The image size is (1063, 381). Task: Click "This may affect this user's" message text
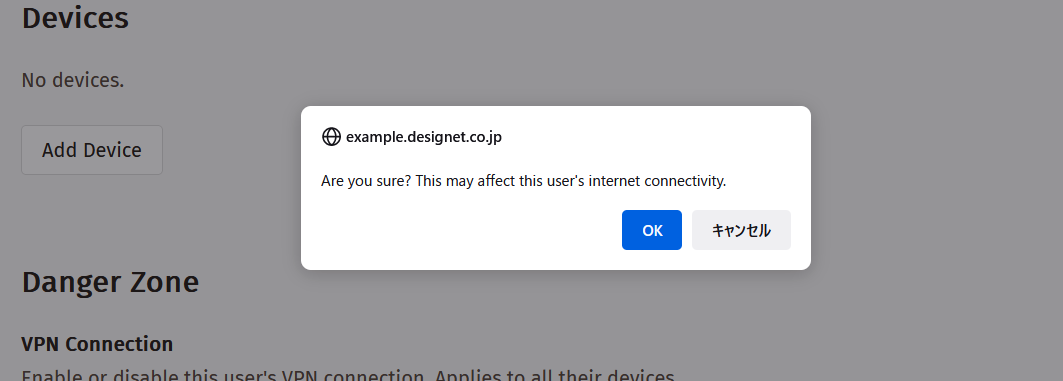[500, 181]
